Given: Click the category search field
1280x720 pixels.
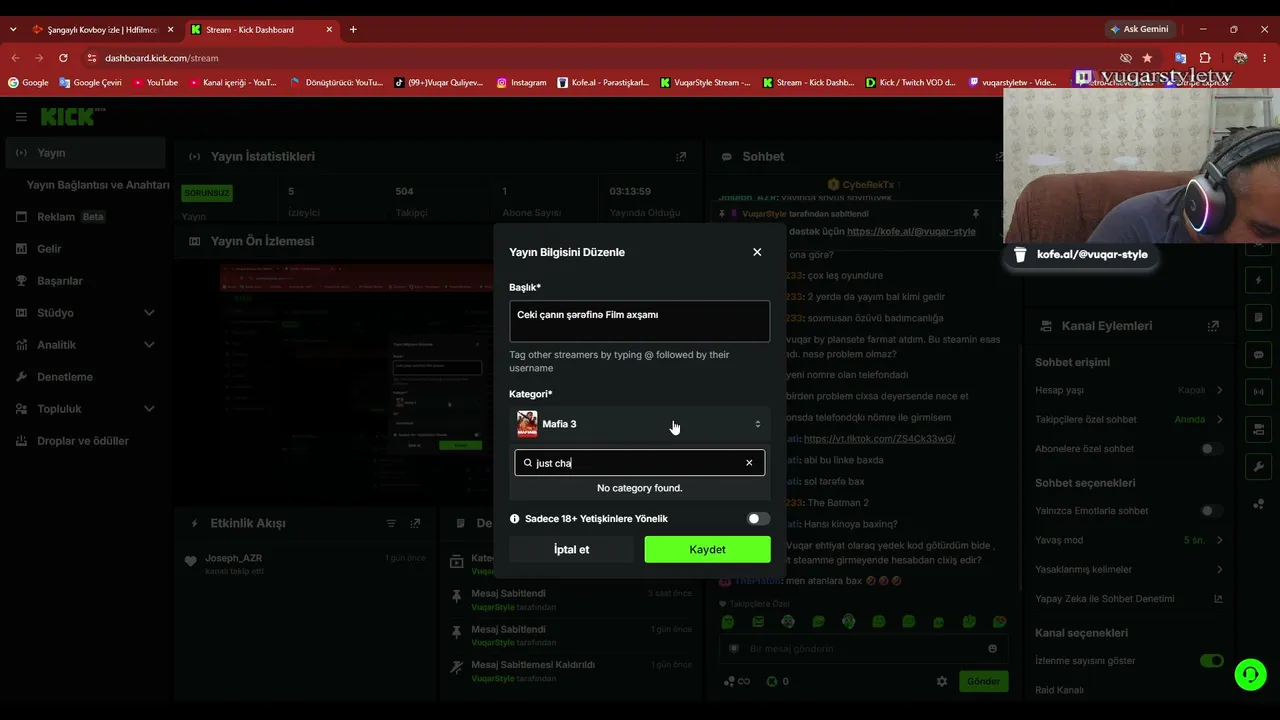Looking at the screenshot, I should 640,463.
